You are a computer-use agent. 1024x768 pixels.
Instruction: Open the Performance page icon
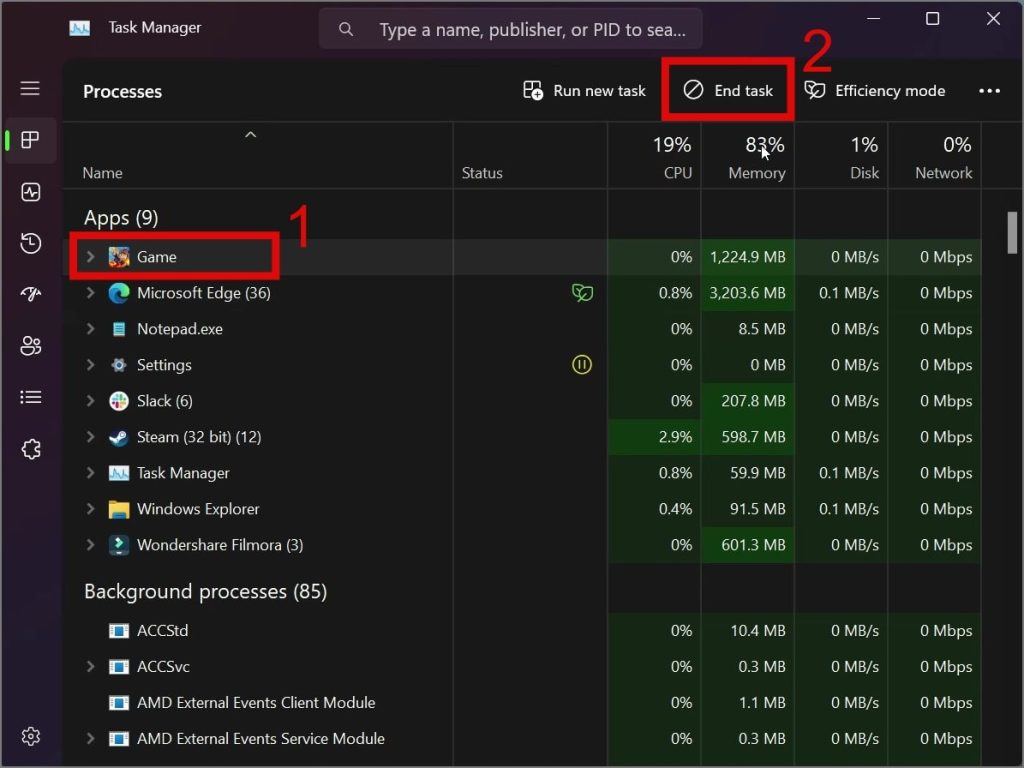[31, 192]
